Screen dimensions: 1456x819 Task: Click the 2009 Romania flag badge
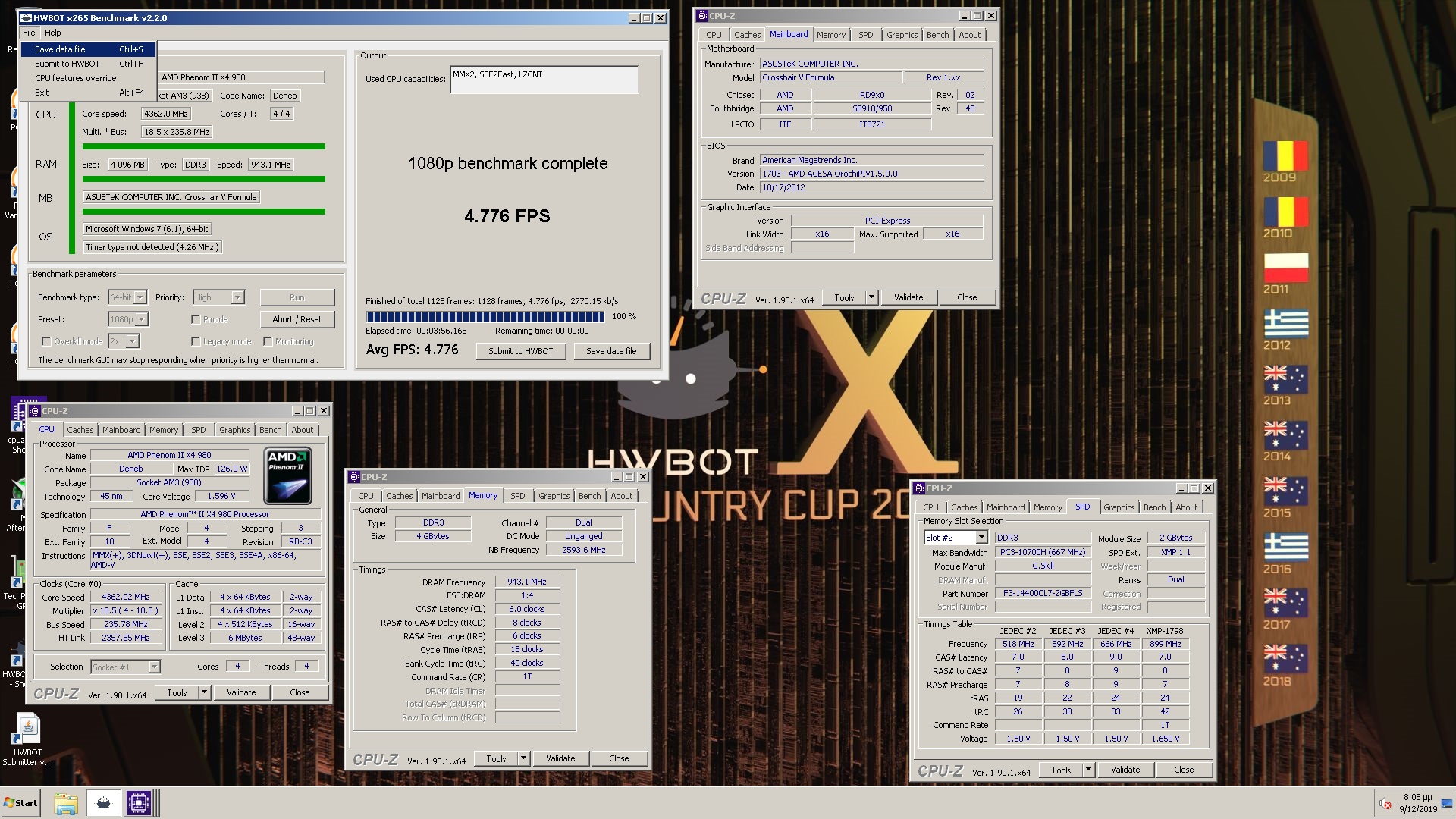click(x=1285, y=156)
